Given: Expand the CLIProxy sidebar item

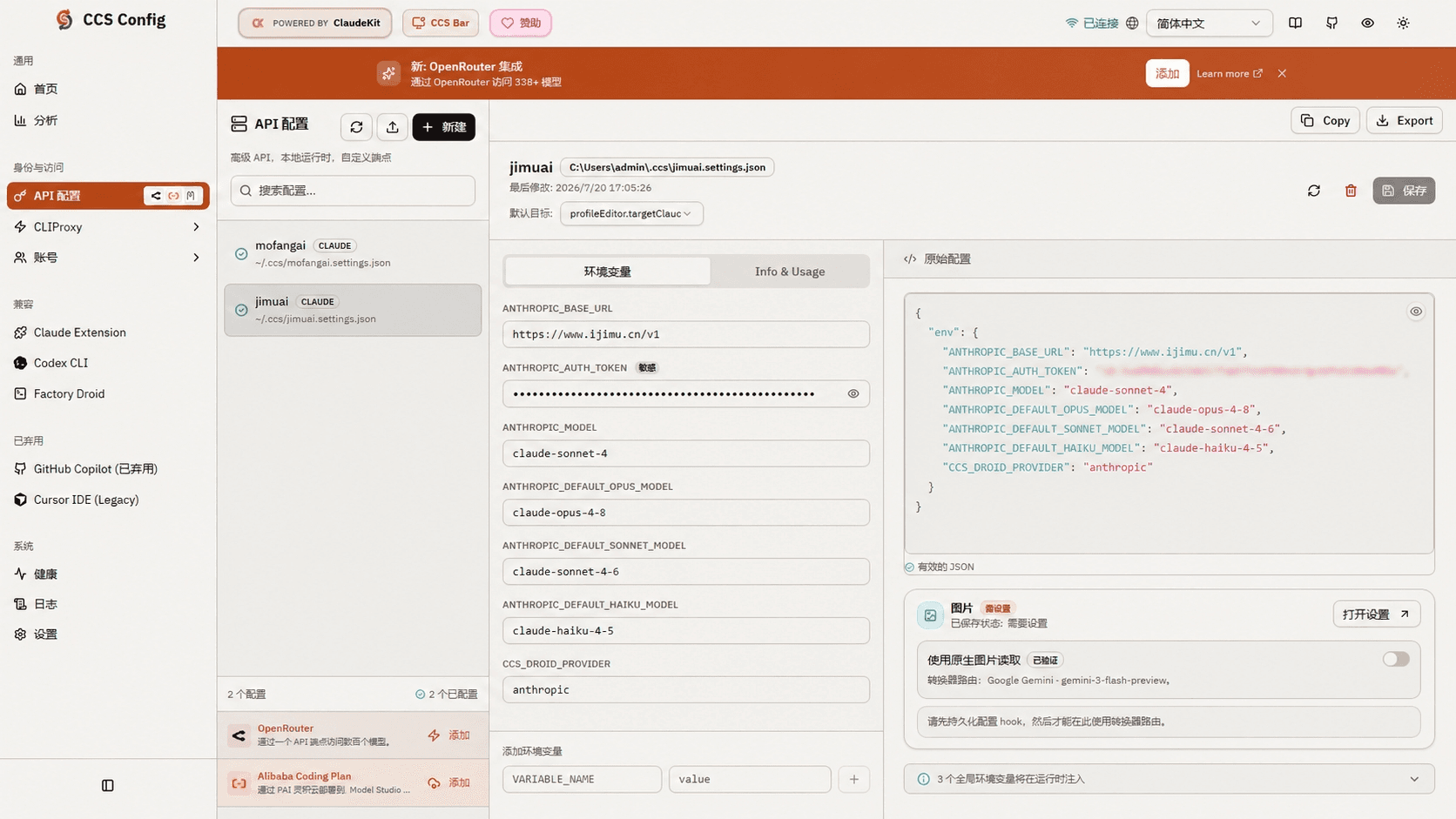Looking at the screenshot, I should point(108,227).
